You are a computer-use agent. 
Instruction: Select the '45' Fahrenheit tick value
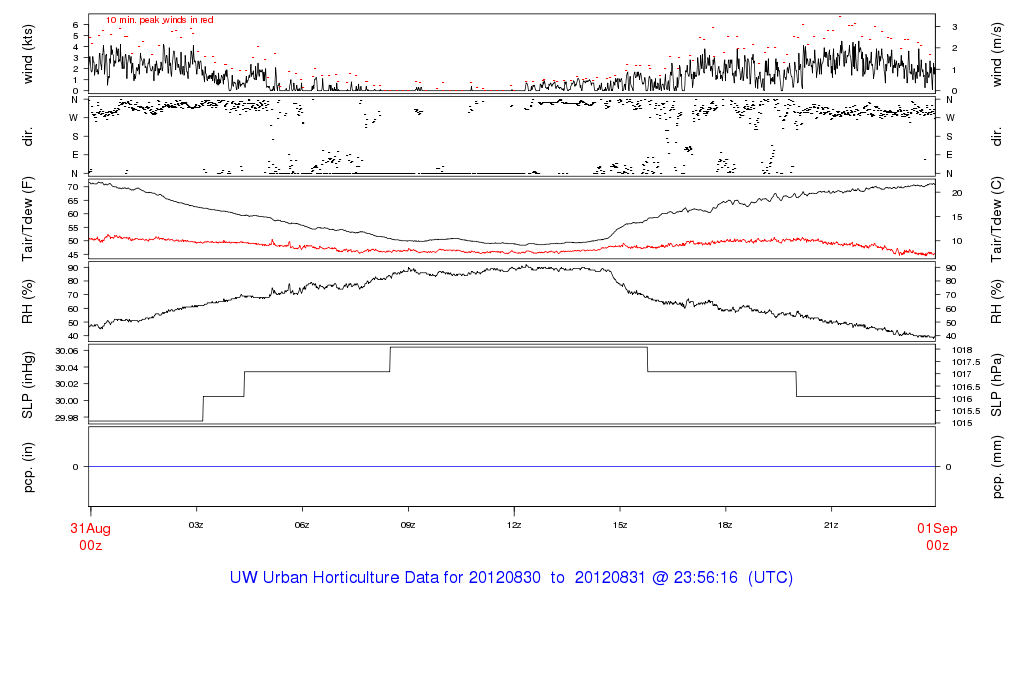(x=73, y=255)
